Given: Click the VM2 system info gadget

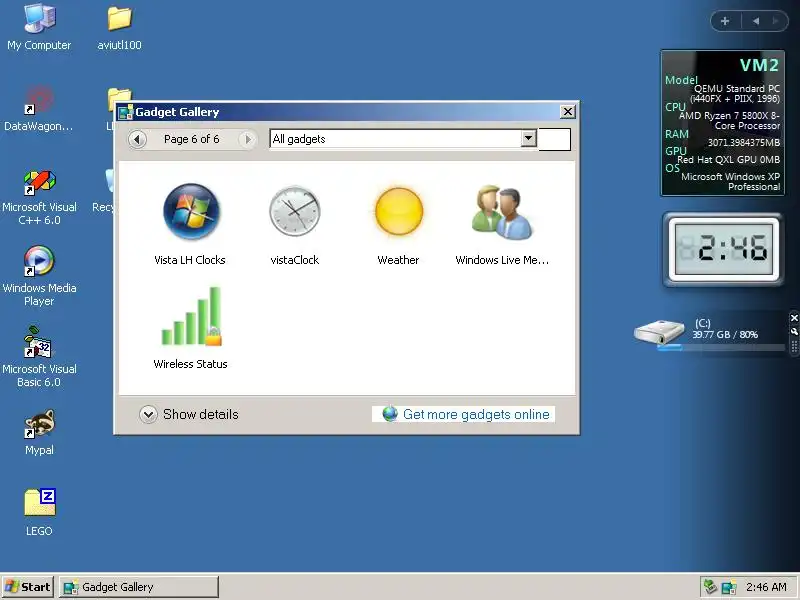Looking at the screenshot, I should pos(722,123).
